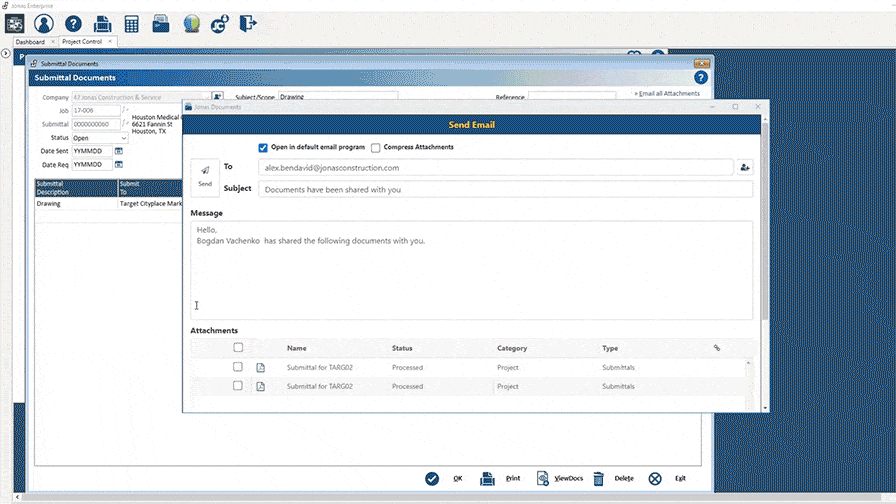Screen dimensions: 896x504
Task: Click the bottom horizontal scrollbar left arrow
Action: point(17,497)
